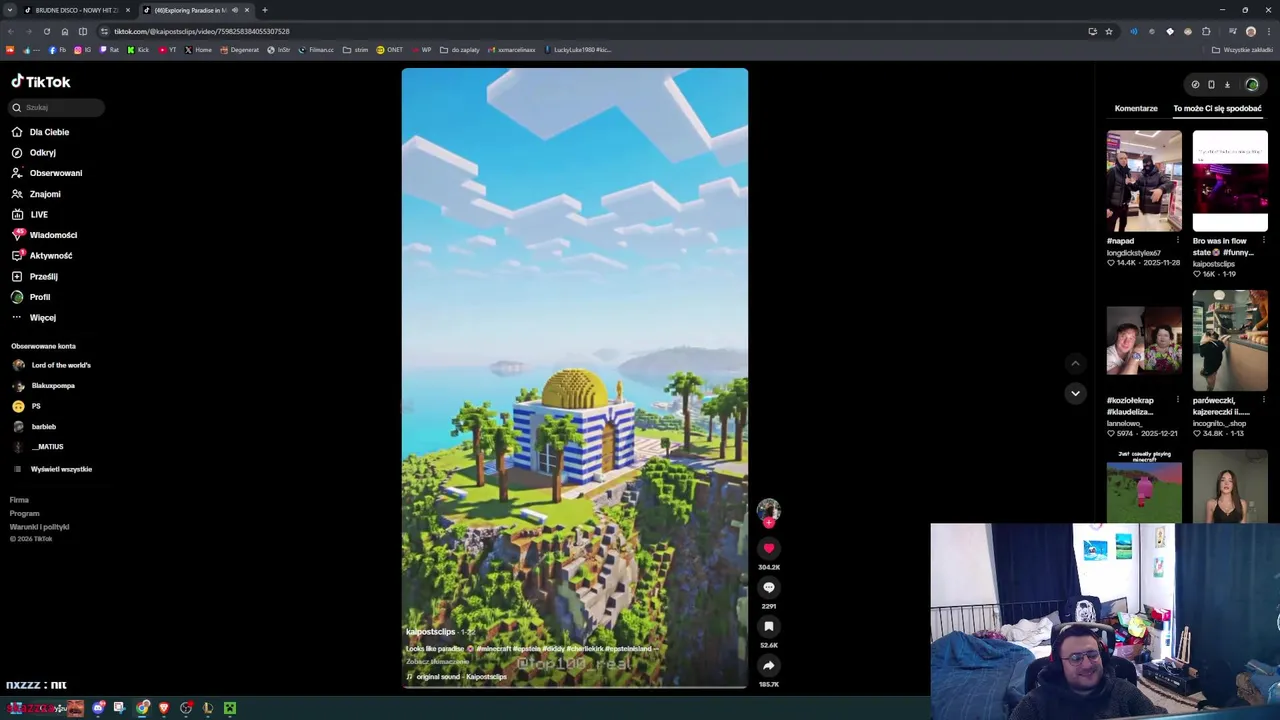Click Prześlij upload option
The width and height of the screenshot is (1280, 720).
(x=34, y=276)
